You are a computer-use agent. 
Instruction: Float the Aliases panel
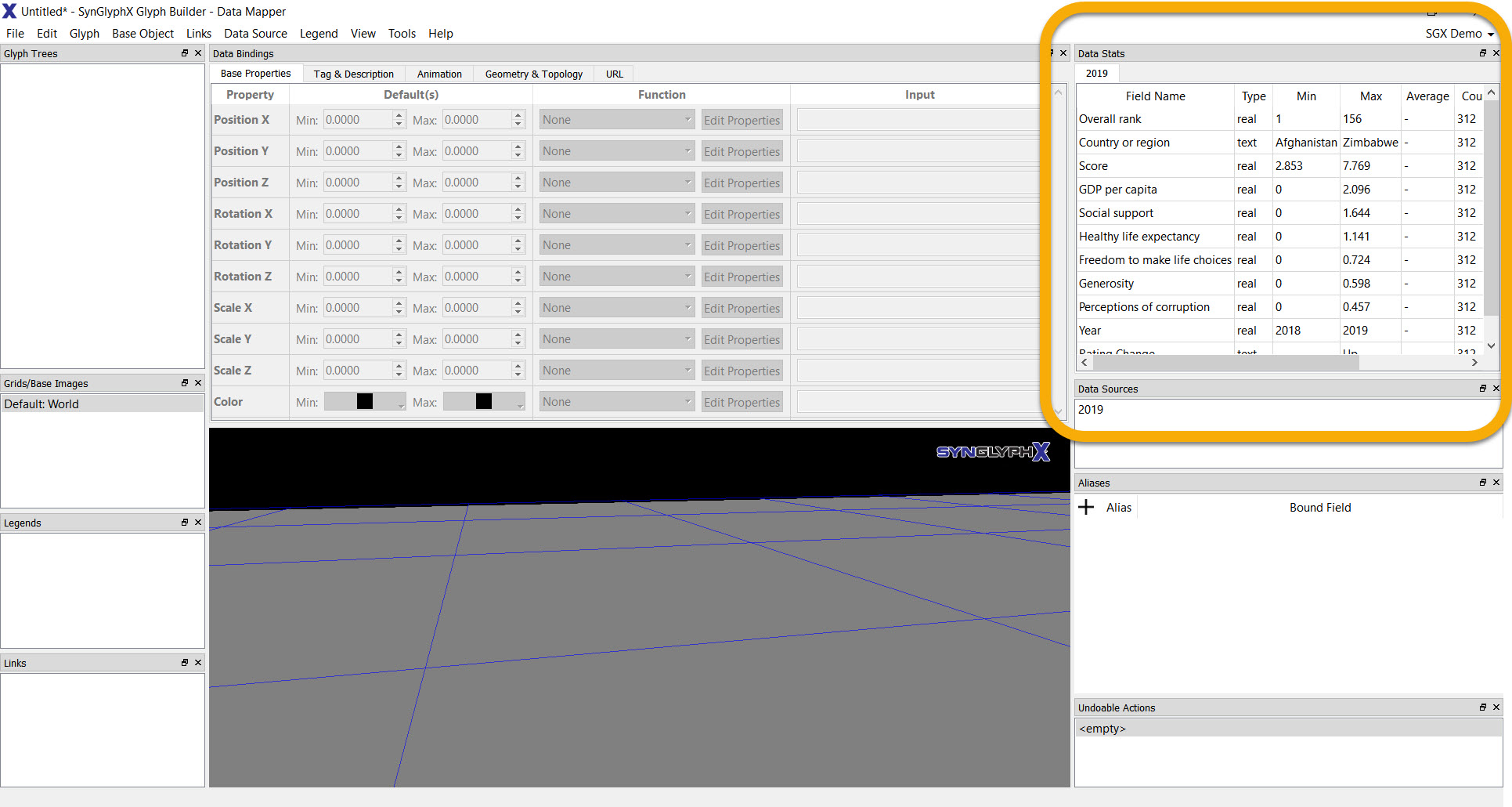pos(1482,483)
